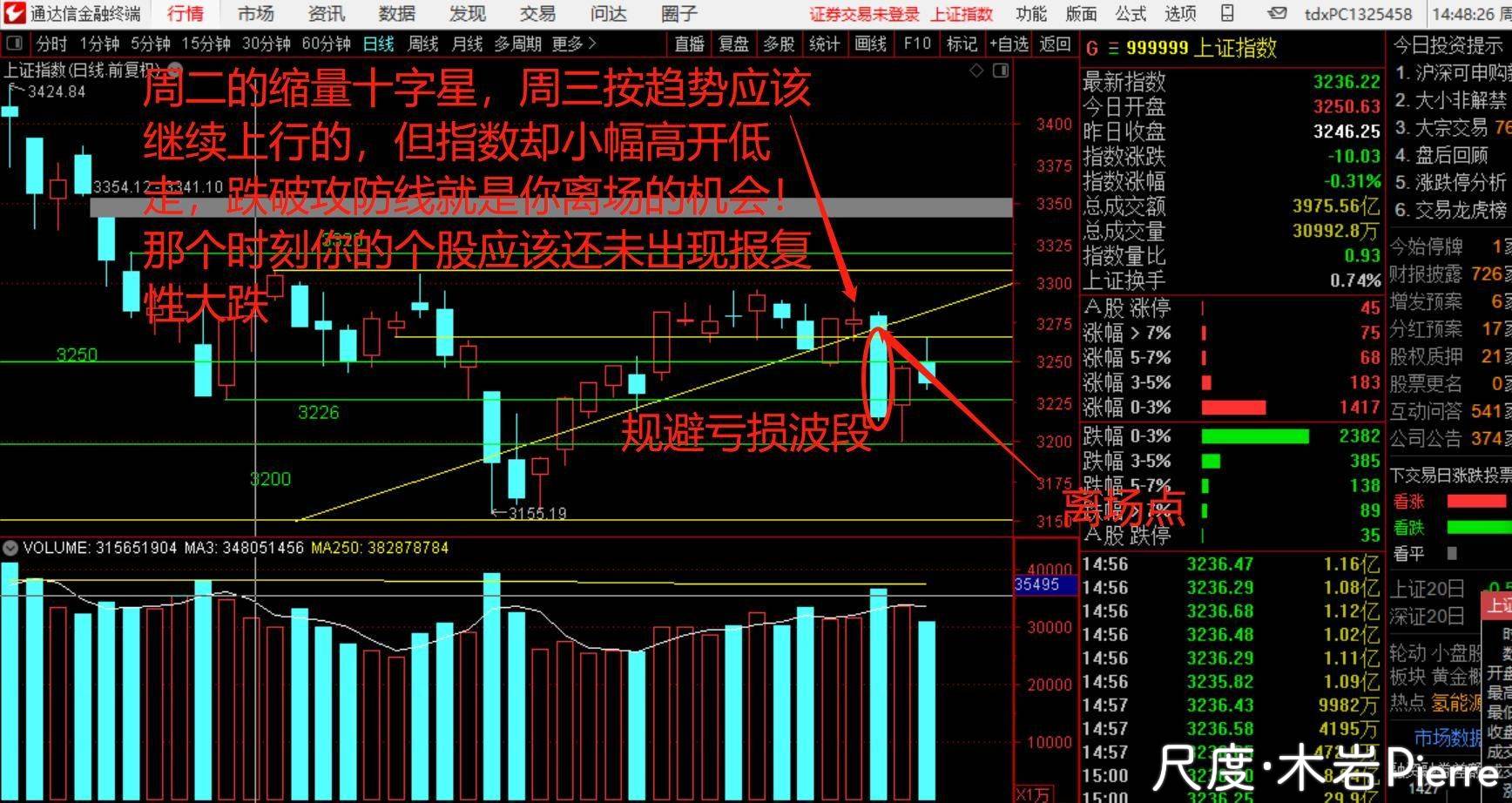This screenshot has height=803, width=1512.
Task: Click the panel layout icon left of 分时
Action: [x=15, y=44]
